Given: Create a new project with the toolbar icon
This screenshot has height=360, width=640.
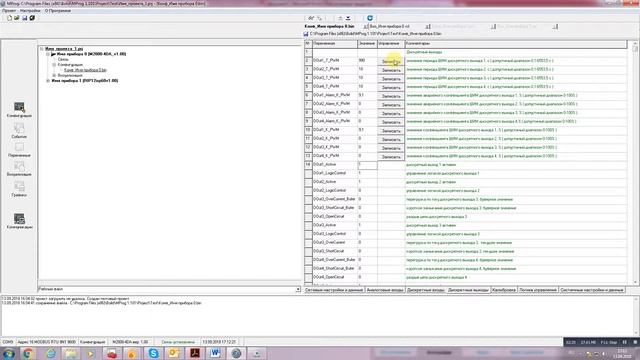Looking at the screenshot, I should 9,18.
